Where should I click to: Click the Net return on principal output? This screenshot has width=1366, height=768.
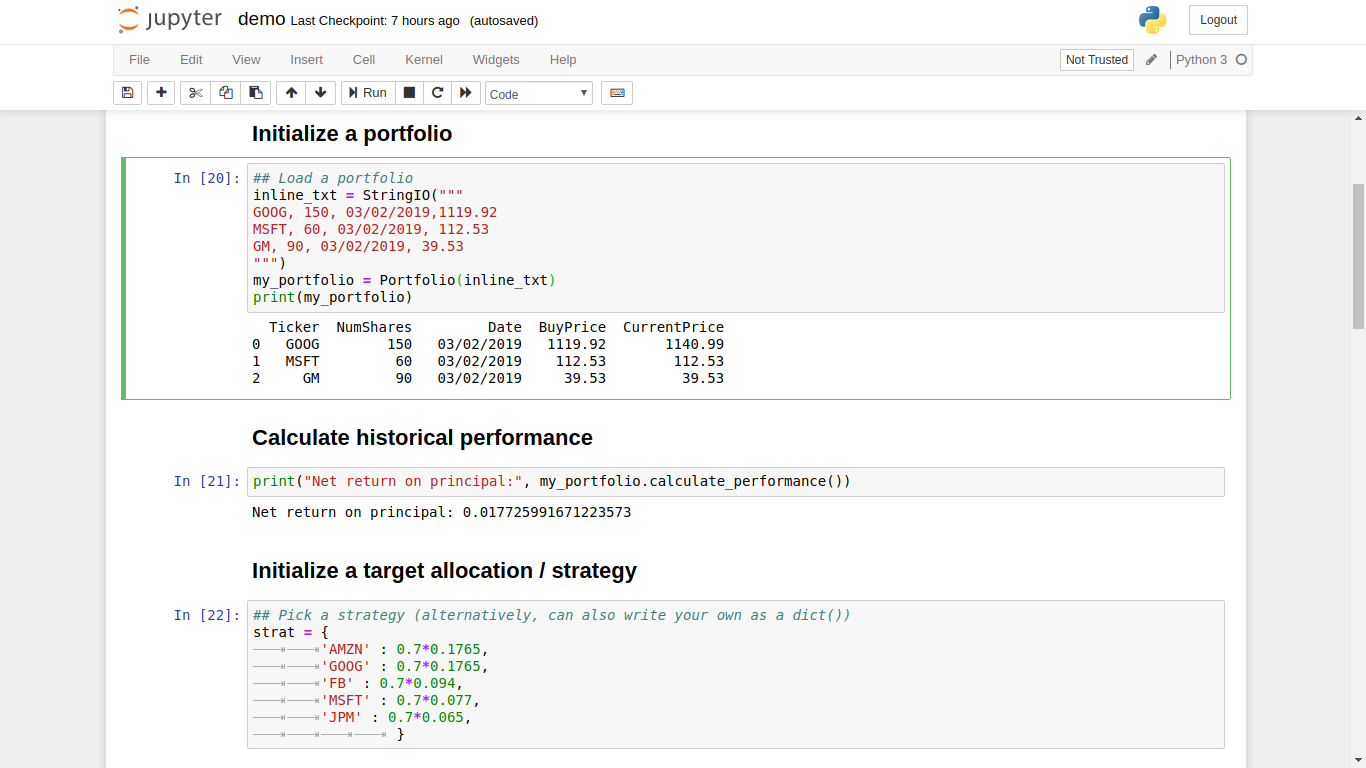[x=441, y=512]
